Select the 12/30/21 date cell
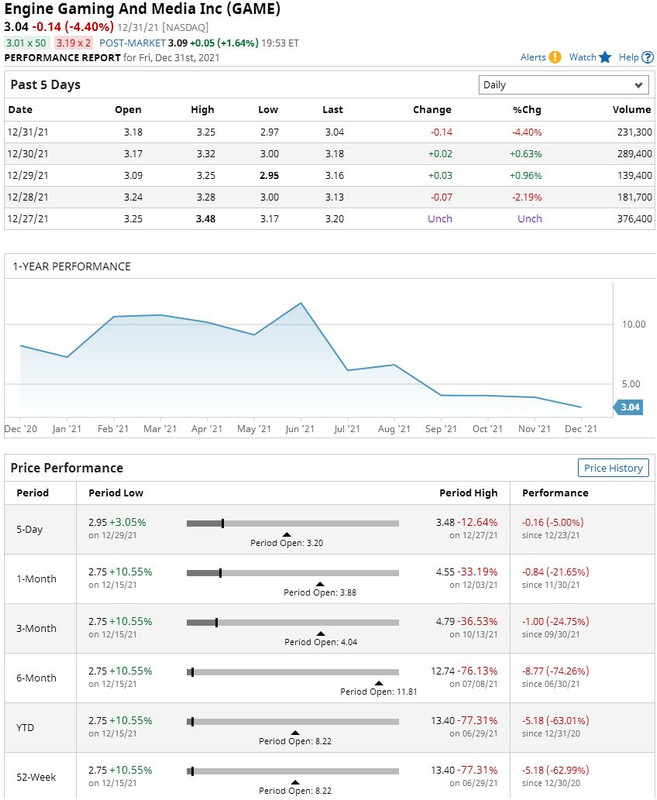The width and height of the screenshot is (657, 800). click(28, 154)
